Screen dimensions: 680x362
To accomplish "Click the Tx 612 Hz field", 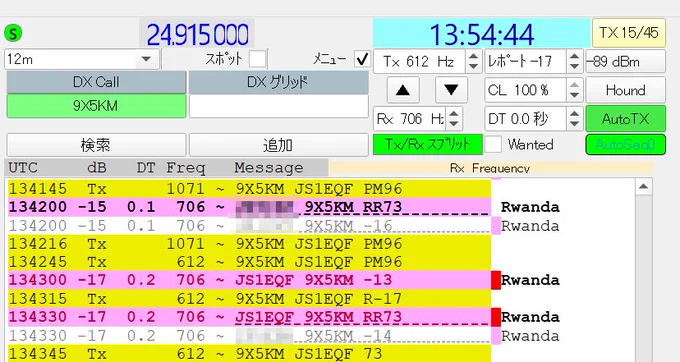I will coord(420,61).
